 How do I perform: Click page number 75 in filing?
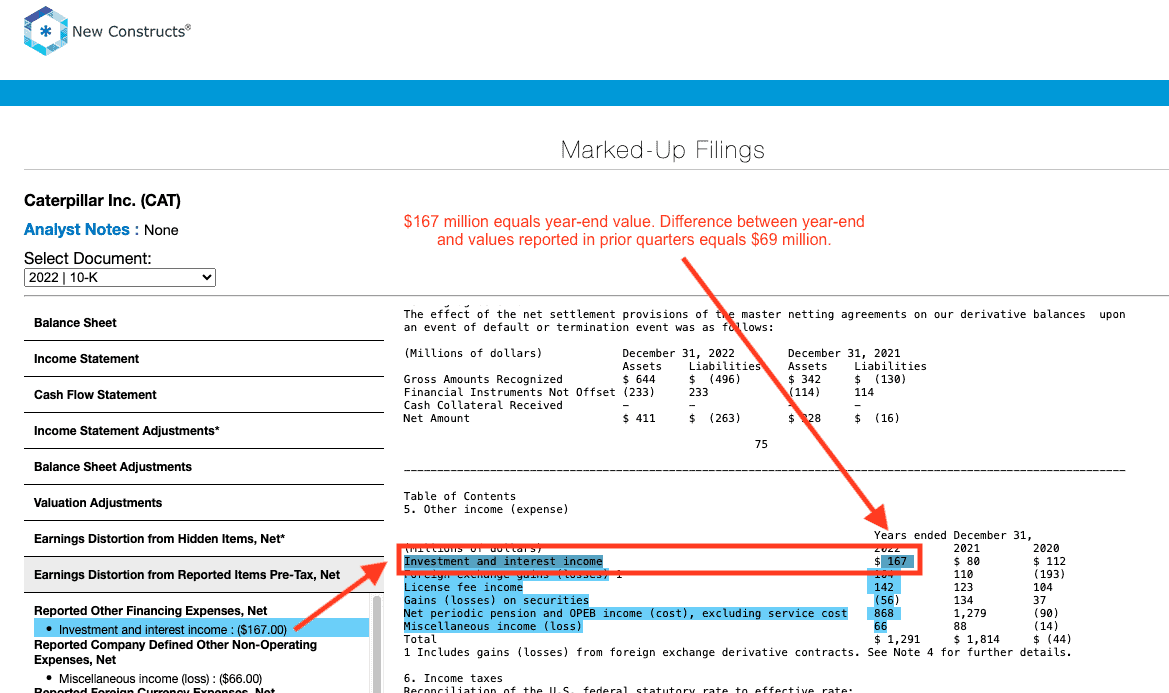tap(761, 444)
